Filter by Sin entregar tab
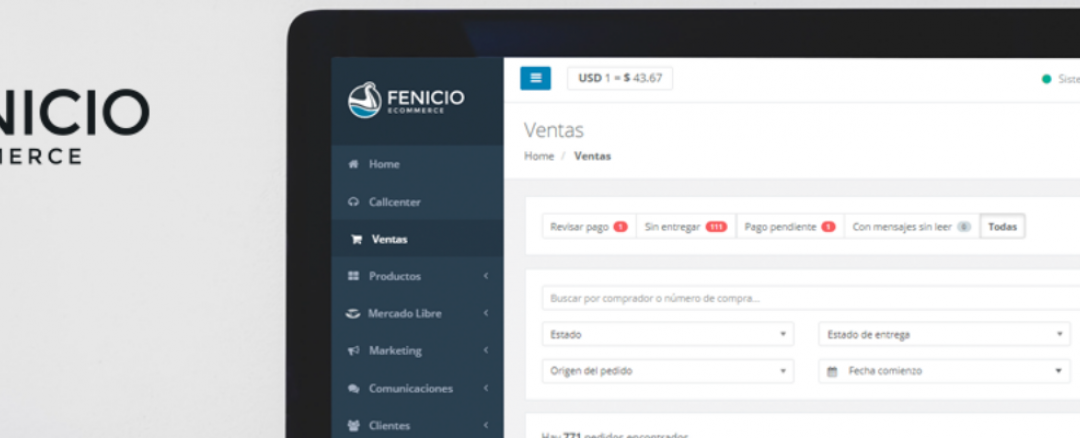Viewport: 1080px width, 438px height. (686, 227)
